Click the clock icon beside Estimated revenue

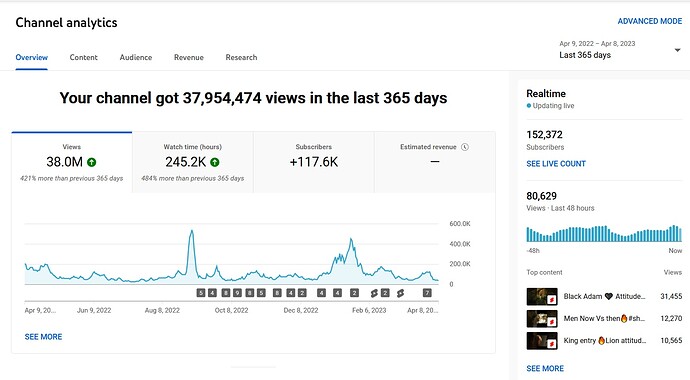[x=465, y=147]
